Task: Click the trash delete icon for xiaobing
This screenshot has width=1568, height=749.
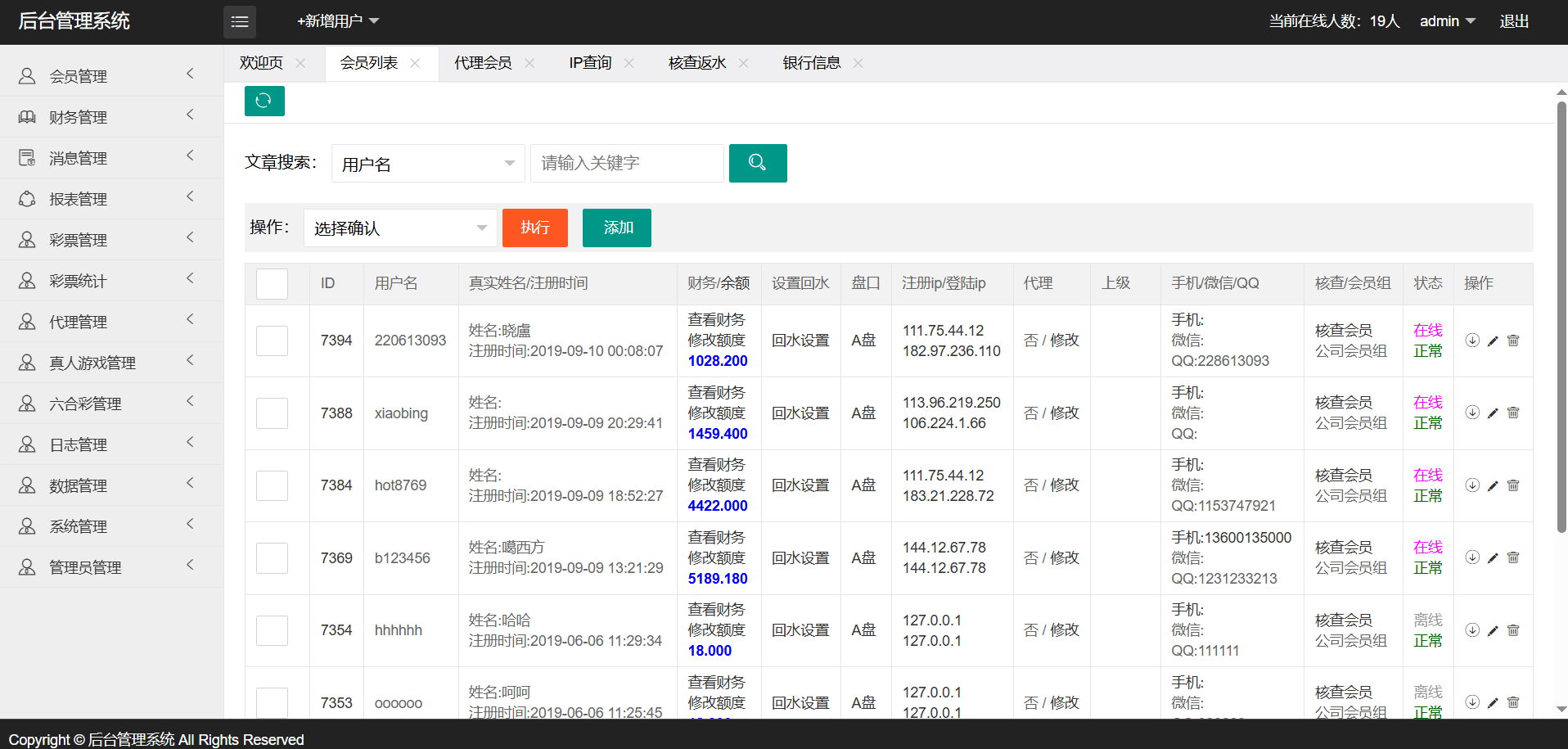Action: (x=1513, y=413)
